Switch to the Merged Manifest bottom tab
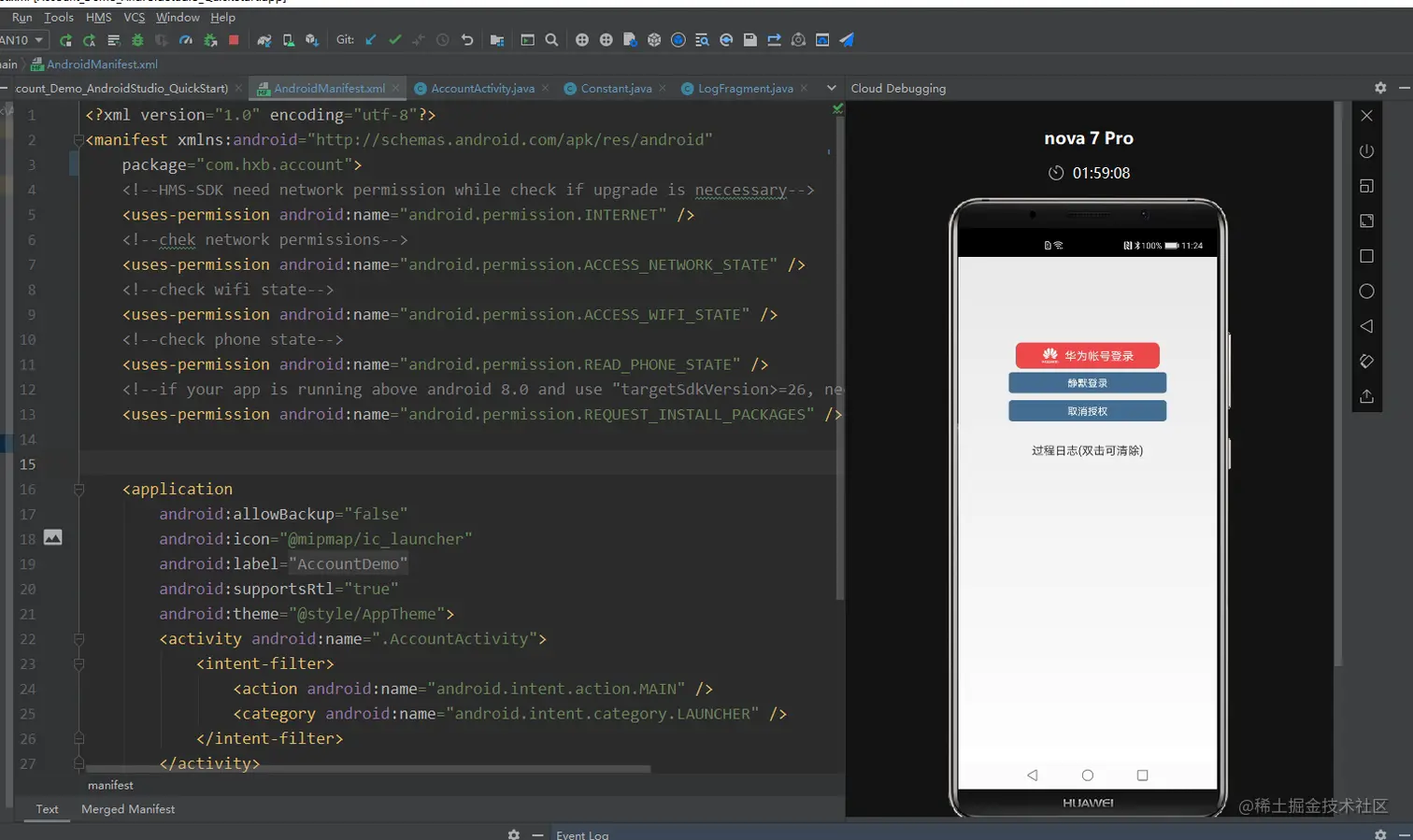 coord(128,809)
